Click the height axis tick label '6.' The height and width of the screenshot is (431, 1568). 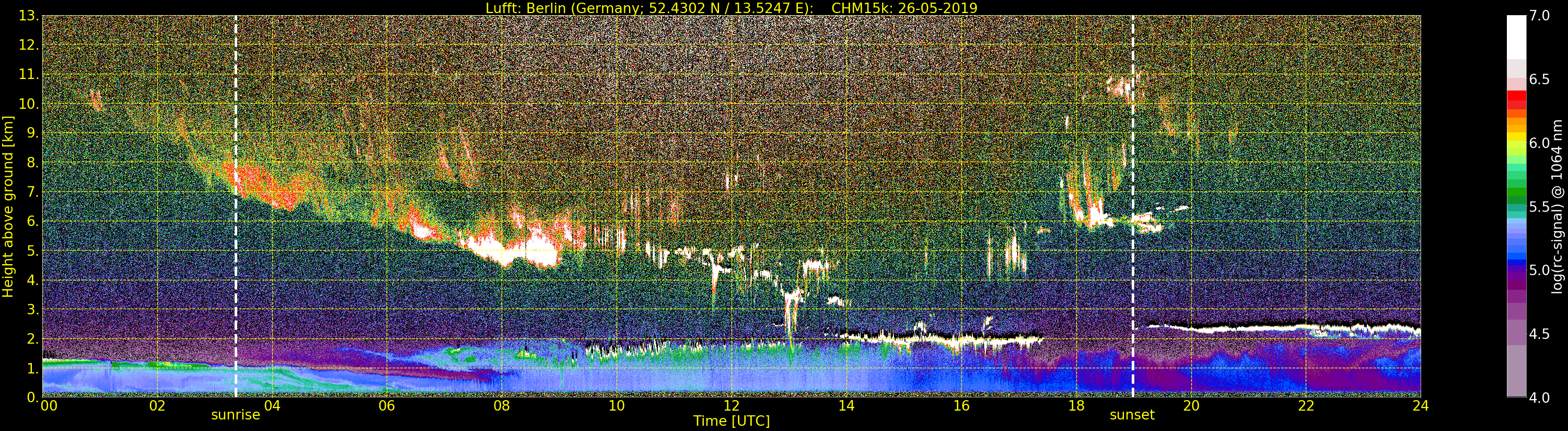coord(32,221)
